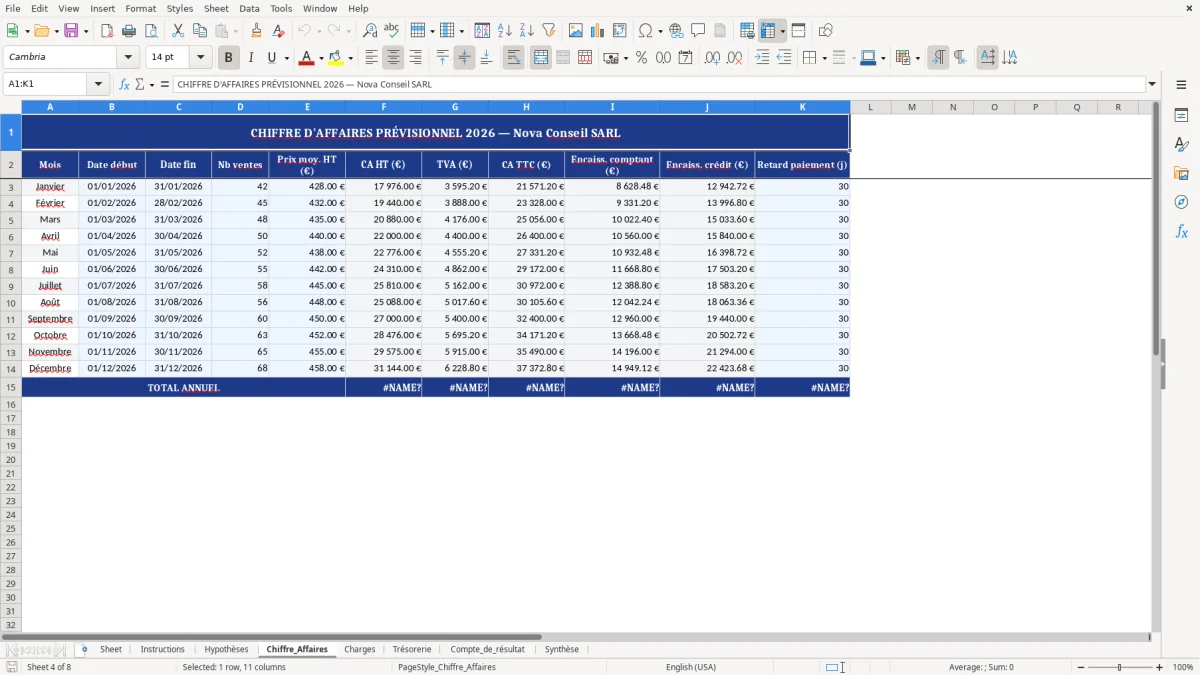
Task: Copy the selected cells
Action: pyautogui.click(x=200, y=31)
